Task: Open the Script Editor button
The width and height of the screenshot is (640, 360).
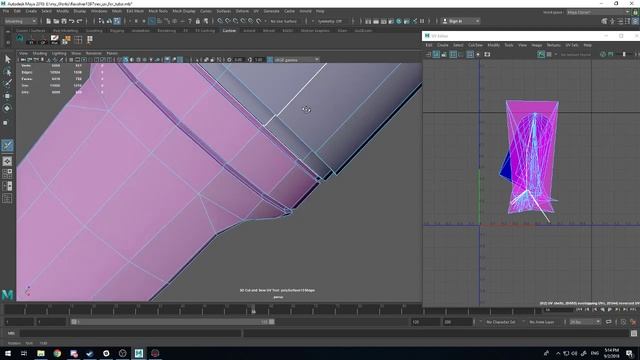Action: 634,333
